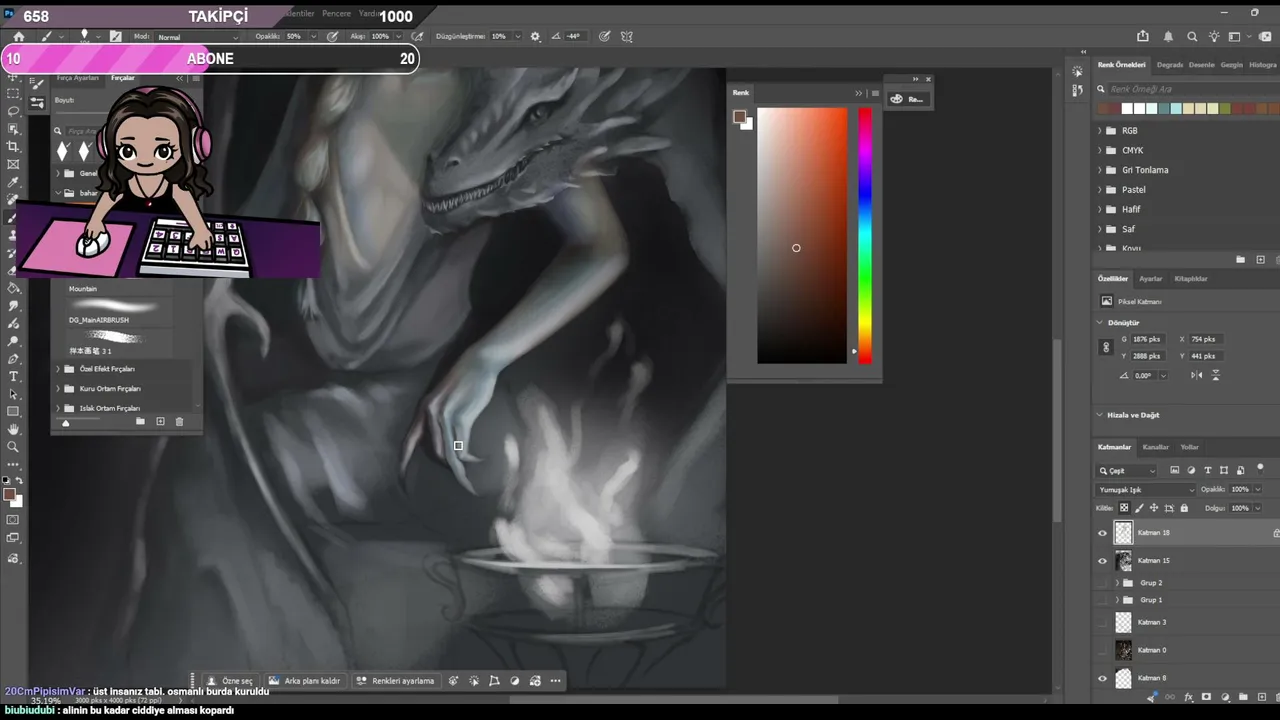The image size is (1280, 720).
Task: Open Pencere menu
Action: click(336, 14)
